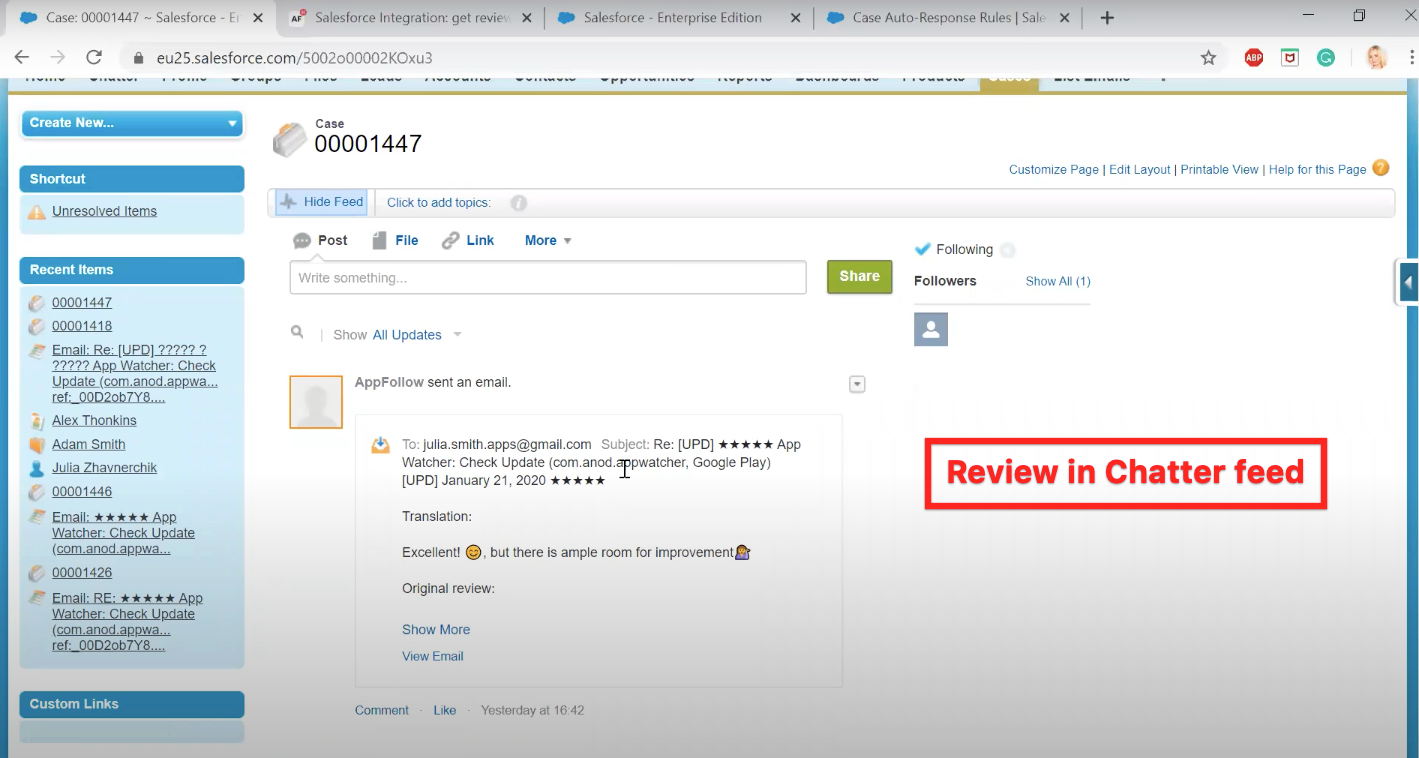Click Alex Thonkins lead icon
1419x758 pixels.
(x=37, y=421)
